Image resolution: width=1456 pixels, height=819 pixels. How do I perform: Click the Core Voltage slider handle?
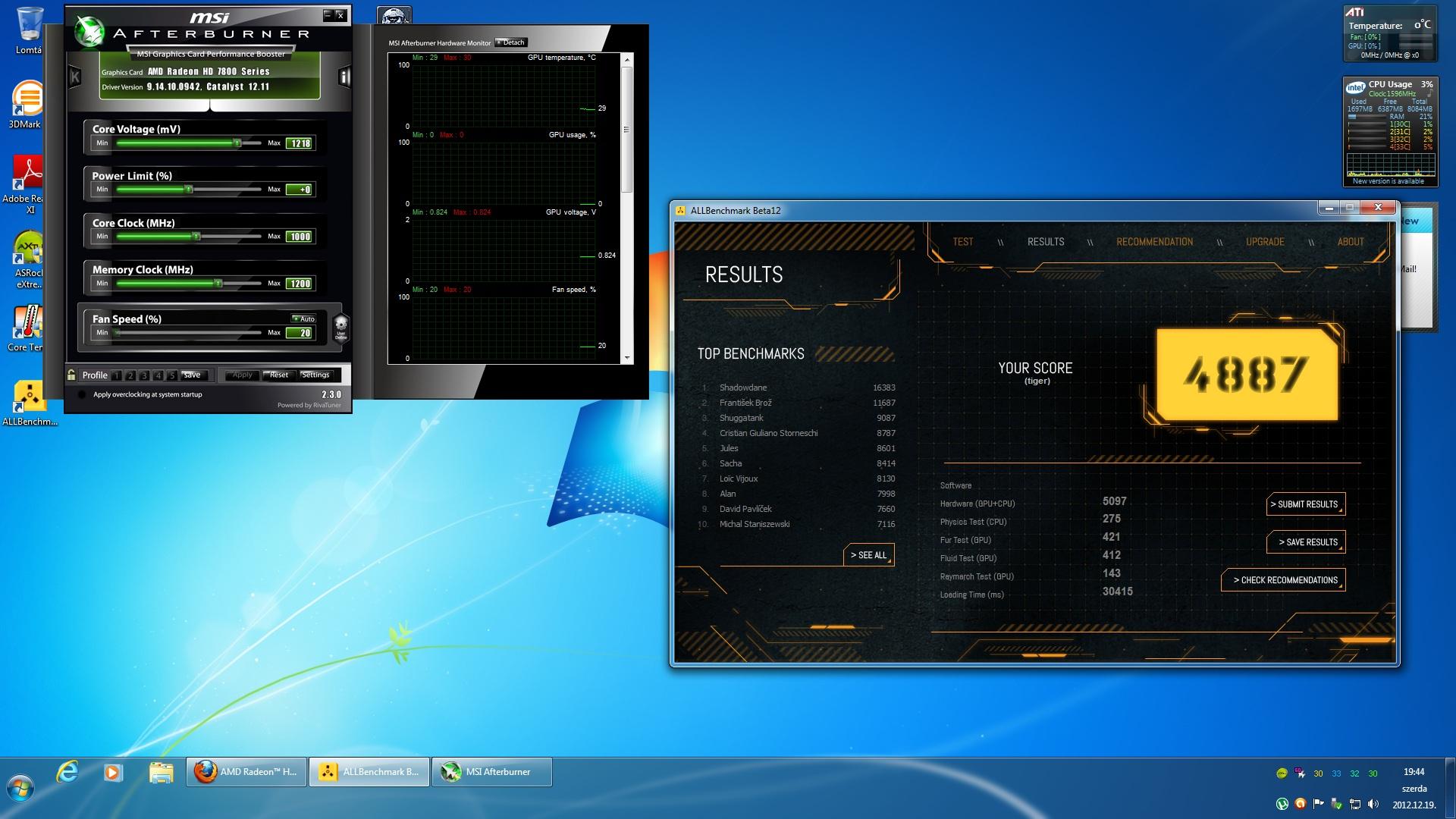coord(237,143)
